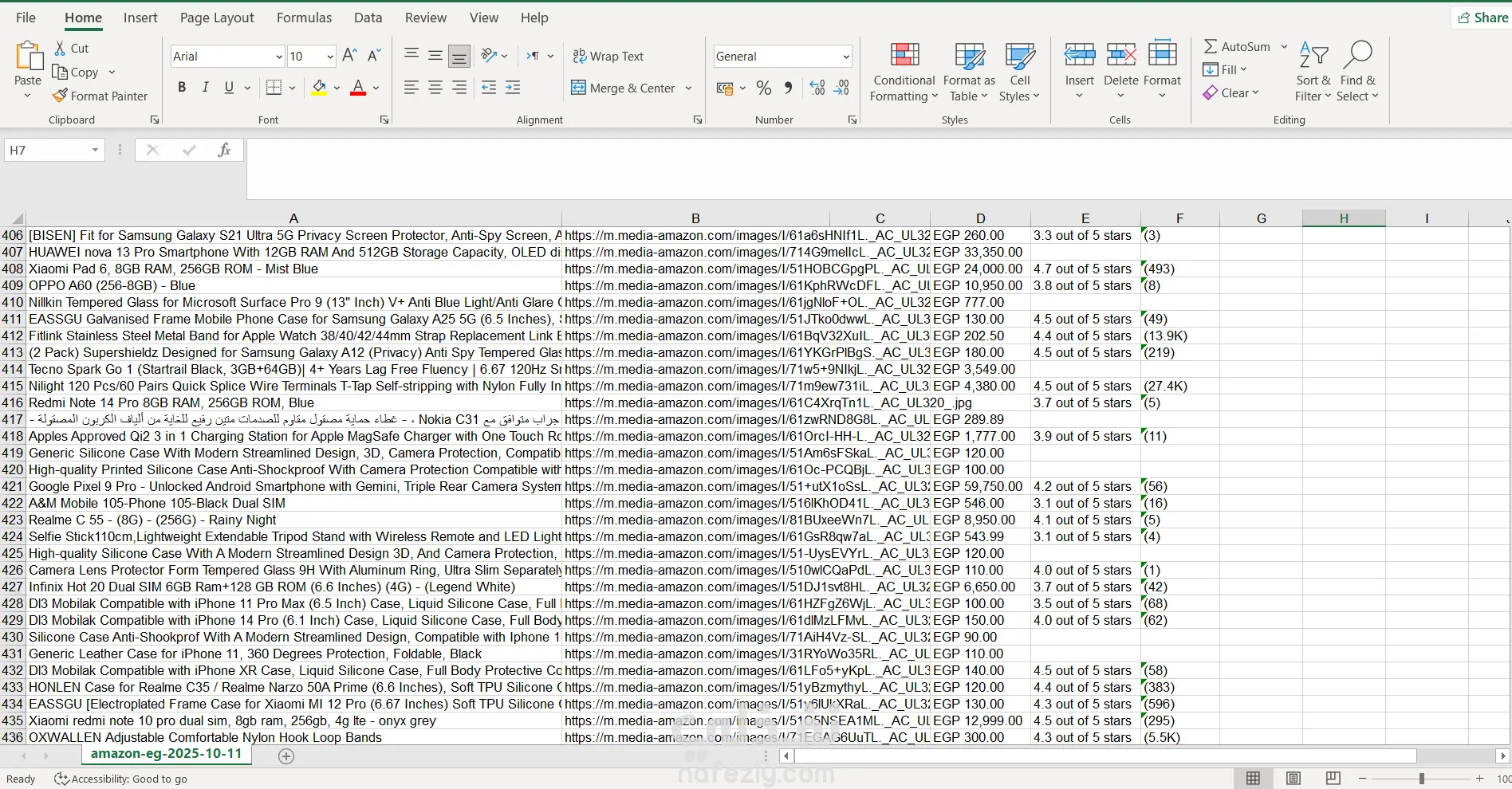
Task: Open the General number format dropdown
Action: [x=846, y=57]
